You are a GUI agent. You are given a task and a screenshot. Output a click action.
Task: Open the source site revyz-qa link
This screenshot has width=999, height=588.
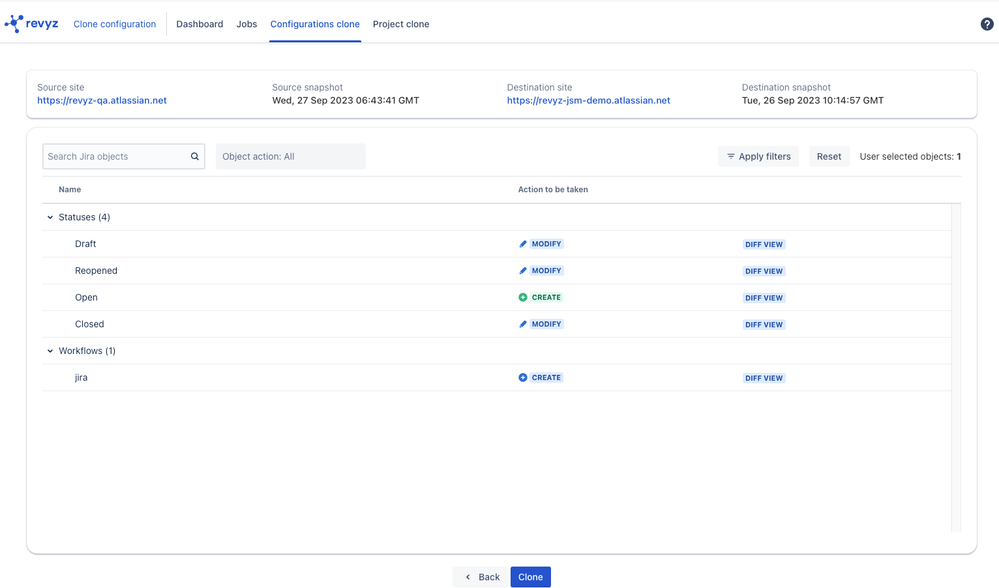(102, 101)
